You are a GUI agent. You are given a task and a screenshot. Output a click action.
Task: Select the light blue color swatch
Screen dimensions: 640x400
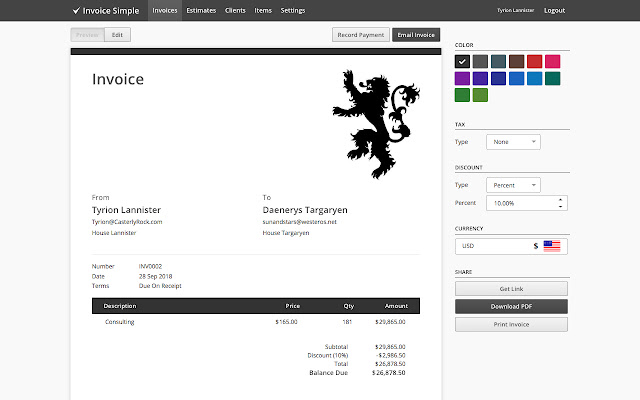(534, 78)
